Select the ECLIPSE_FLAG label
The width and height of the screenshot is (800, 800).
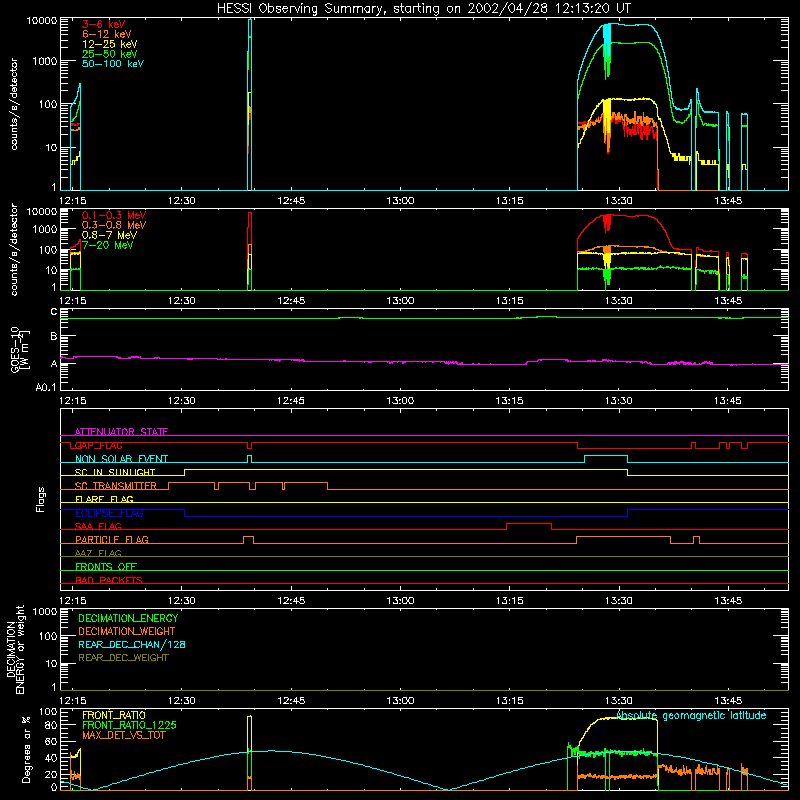[109, 513]
